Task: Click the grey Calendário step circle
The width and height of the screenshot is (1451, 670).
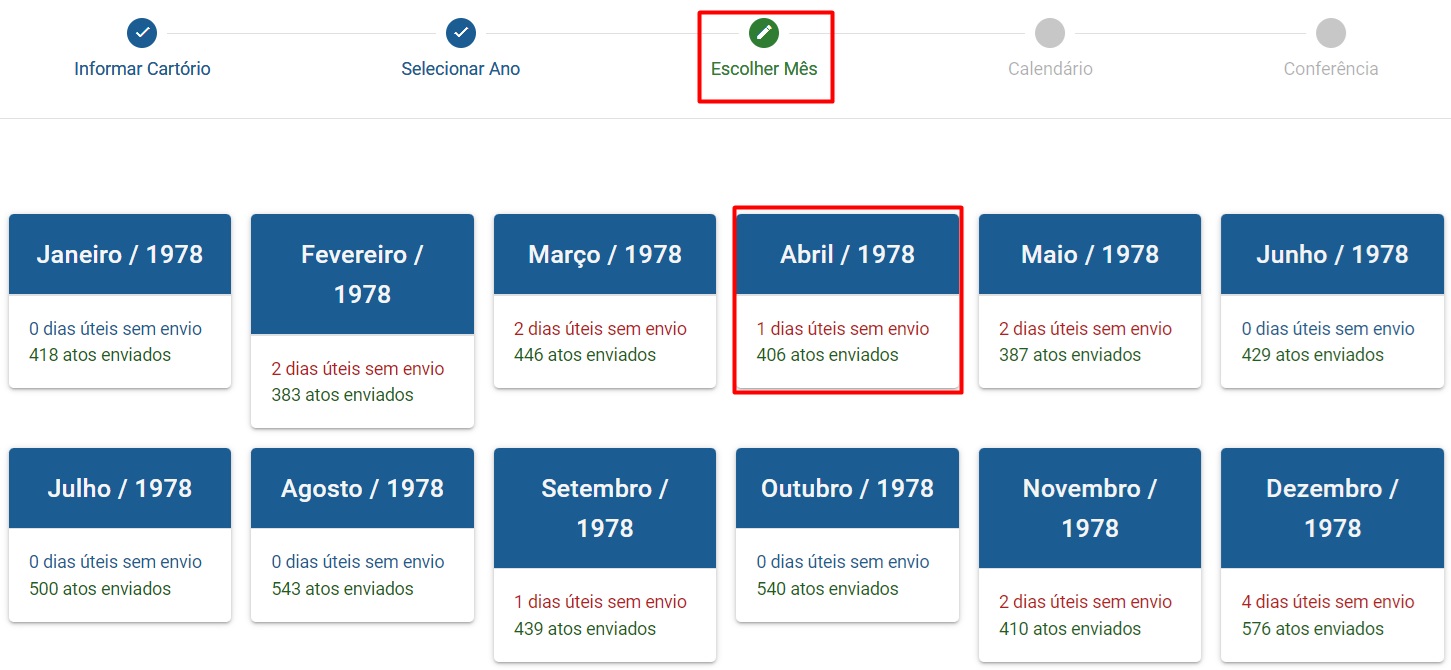Action: coord(1050,33)
